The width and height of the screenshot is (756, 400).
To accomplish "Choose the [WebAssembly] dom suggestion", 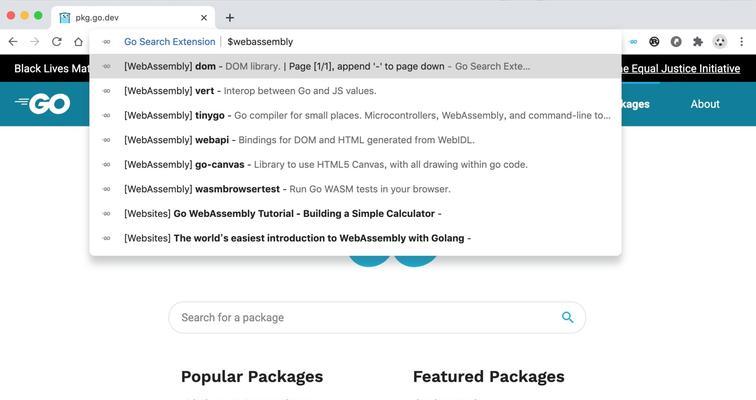I will coord(355,67).
